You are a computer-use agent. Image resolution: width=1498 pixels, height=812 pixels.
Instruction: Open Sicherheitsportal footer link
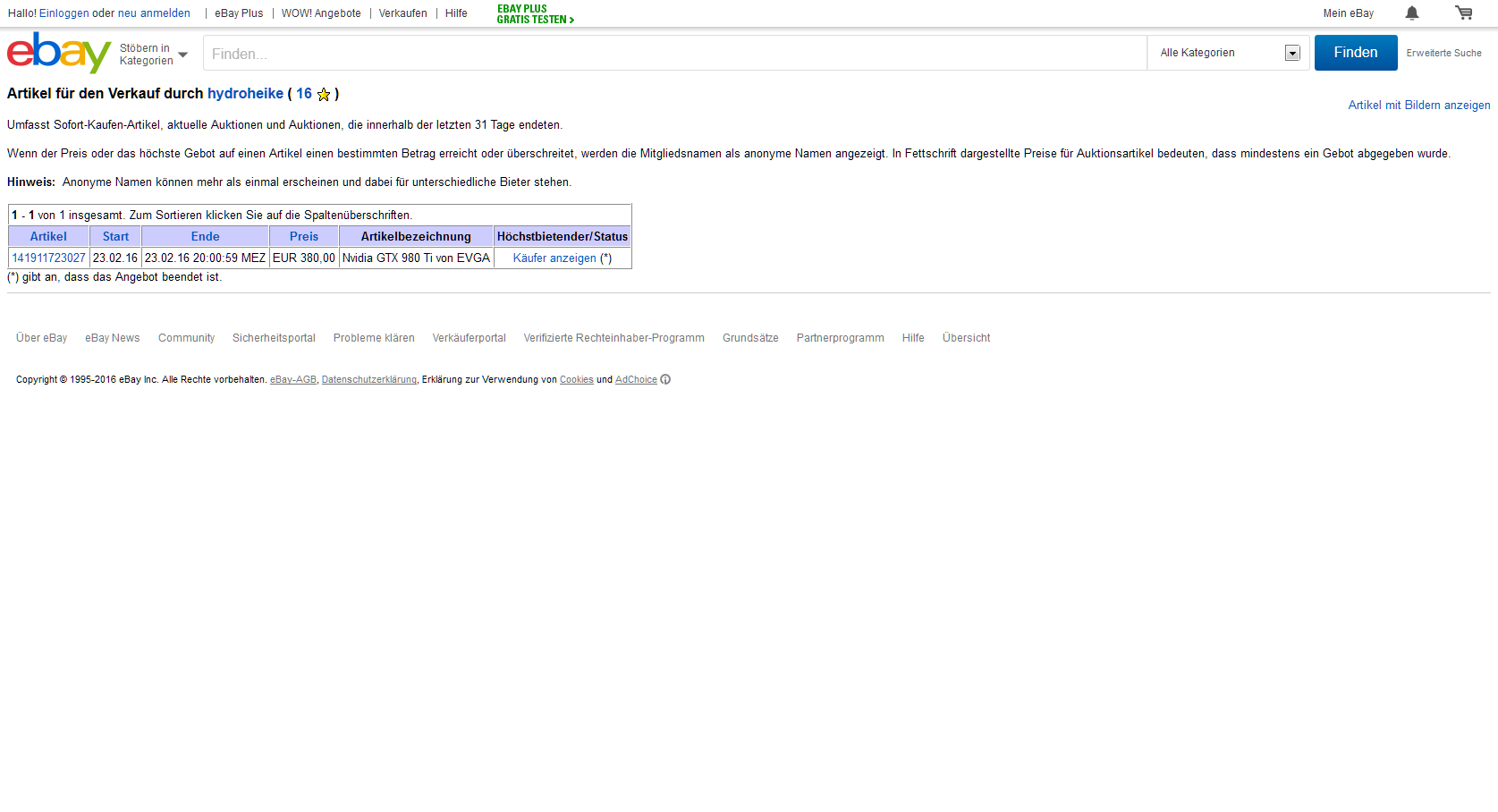[x=274, y=338]
